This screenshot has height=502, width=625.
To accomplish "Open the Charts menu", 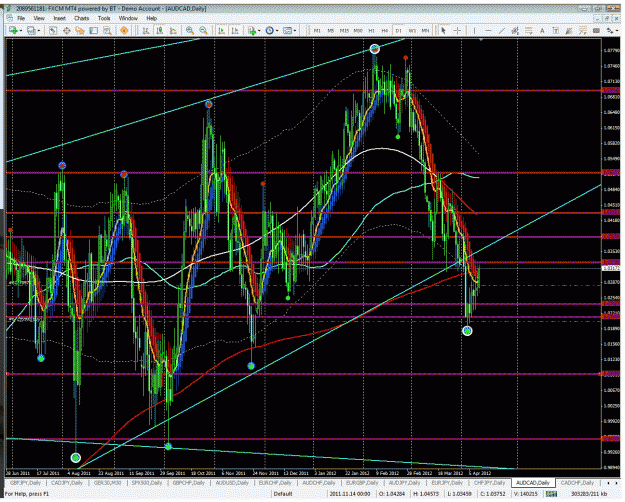I will pos(81,18).
